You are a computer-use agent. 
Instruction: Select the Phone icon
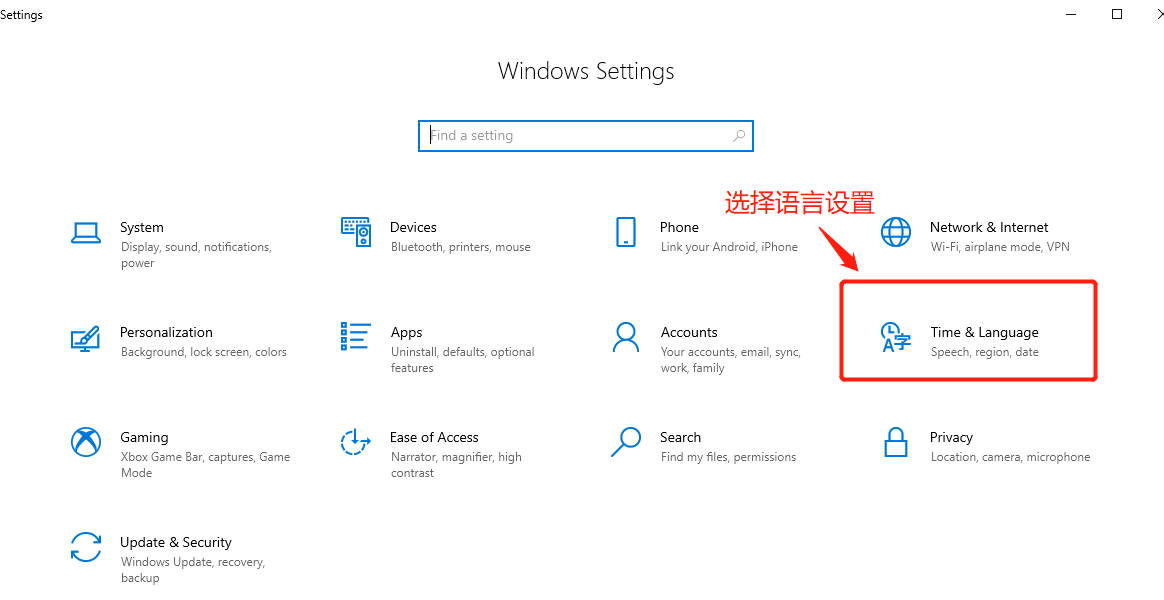click(x=626, y=232)
